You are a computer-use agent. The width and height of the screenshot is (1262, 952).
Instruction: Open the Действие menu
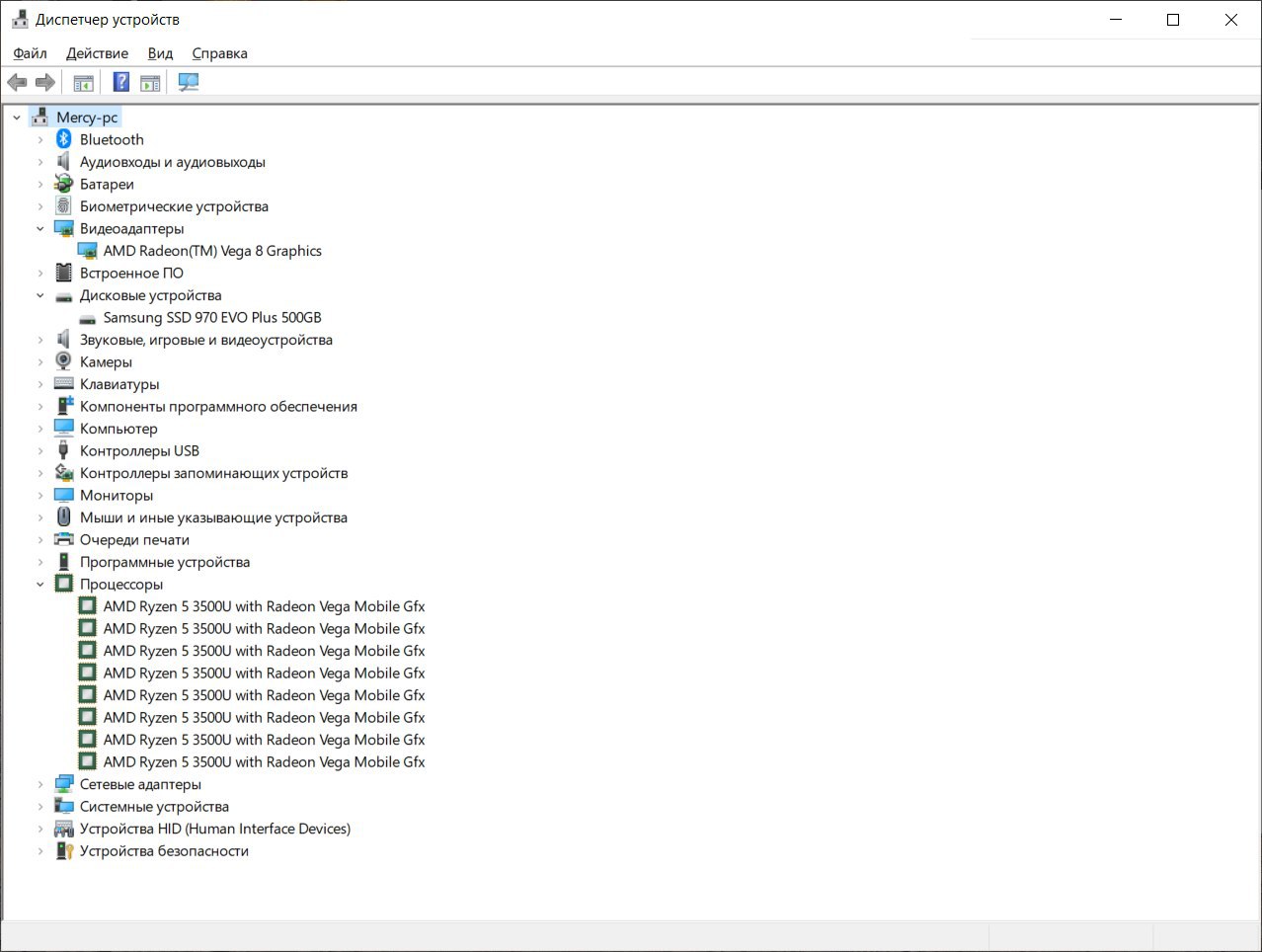(x=97, y=53)
